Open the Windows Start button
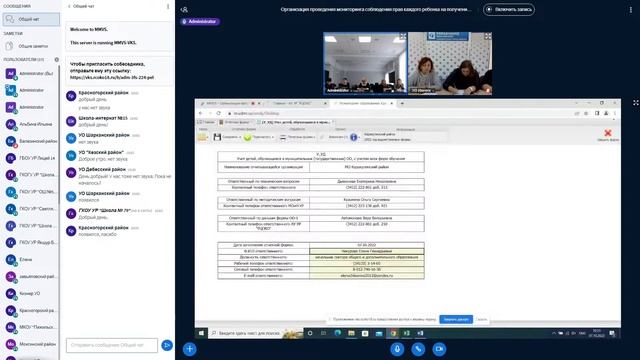The width and height of the screenshot is (640, 360). pyautogui.click(x=201, y=333)
